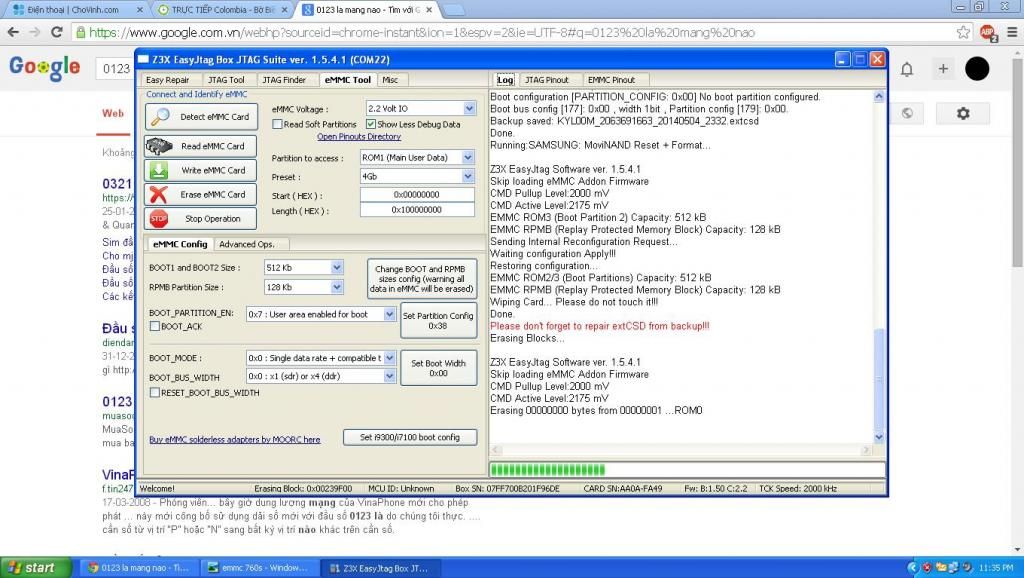Open the Adblock extension icon in Chrome
Viewport: 1024px width, 578px height.
(x=987, y=32)
